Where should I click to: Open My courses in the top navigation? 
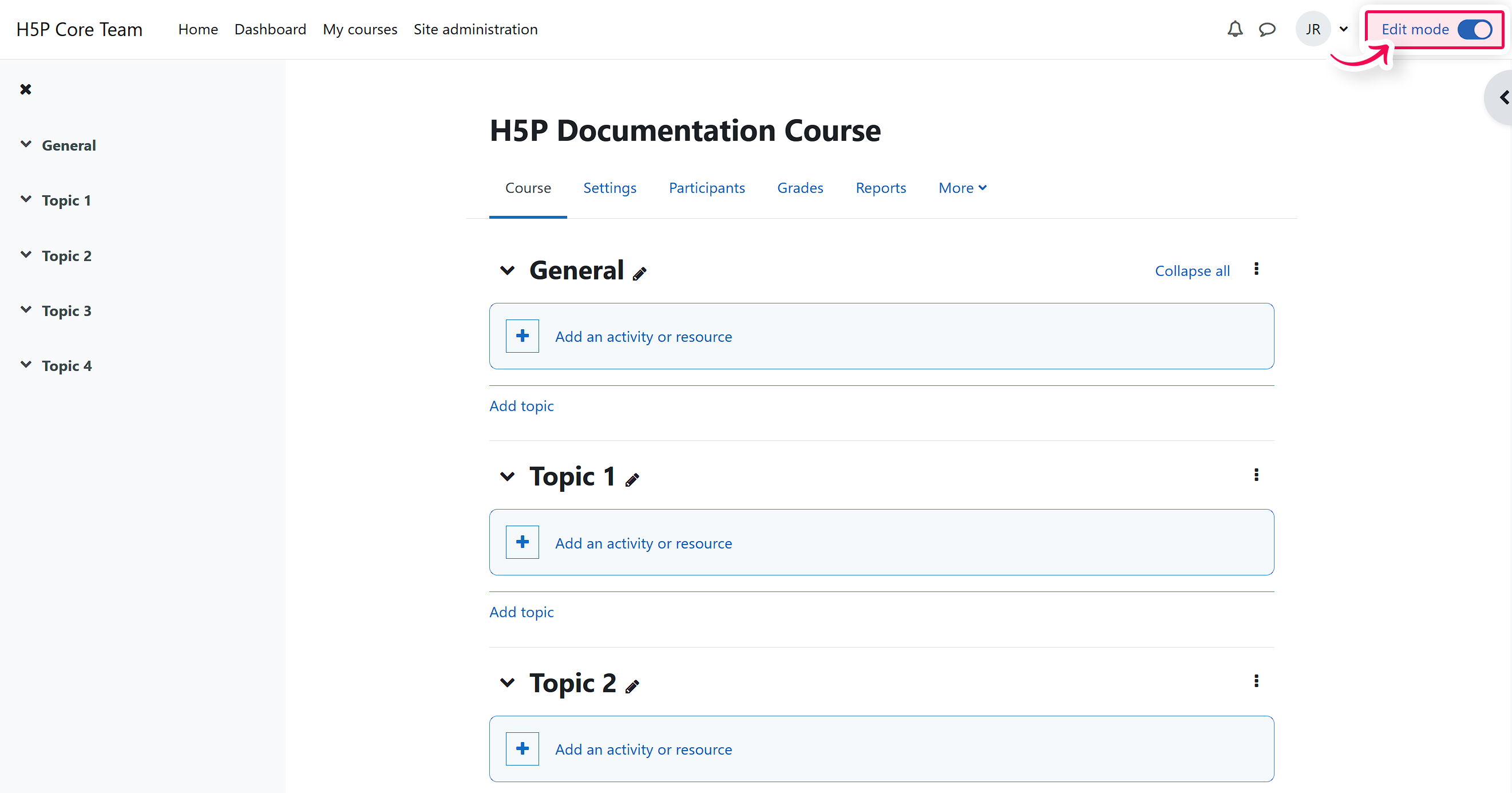pos(360,29)
